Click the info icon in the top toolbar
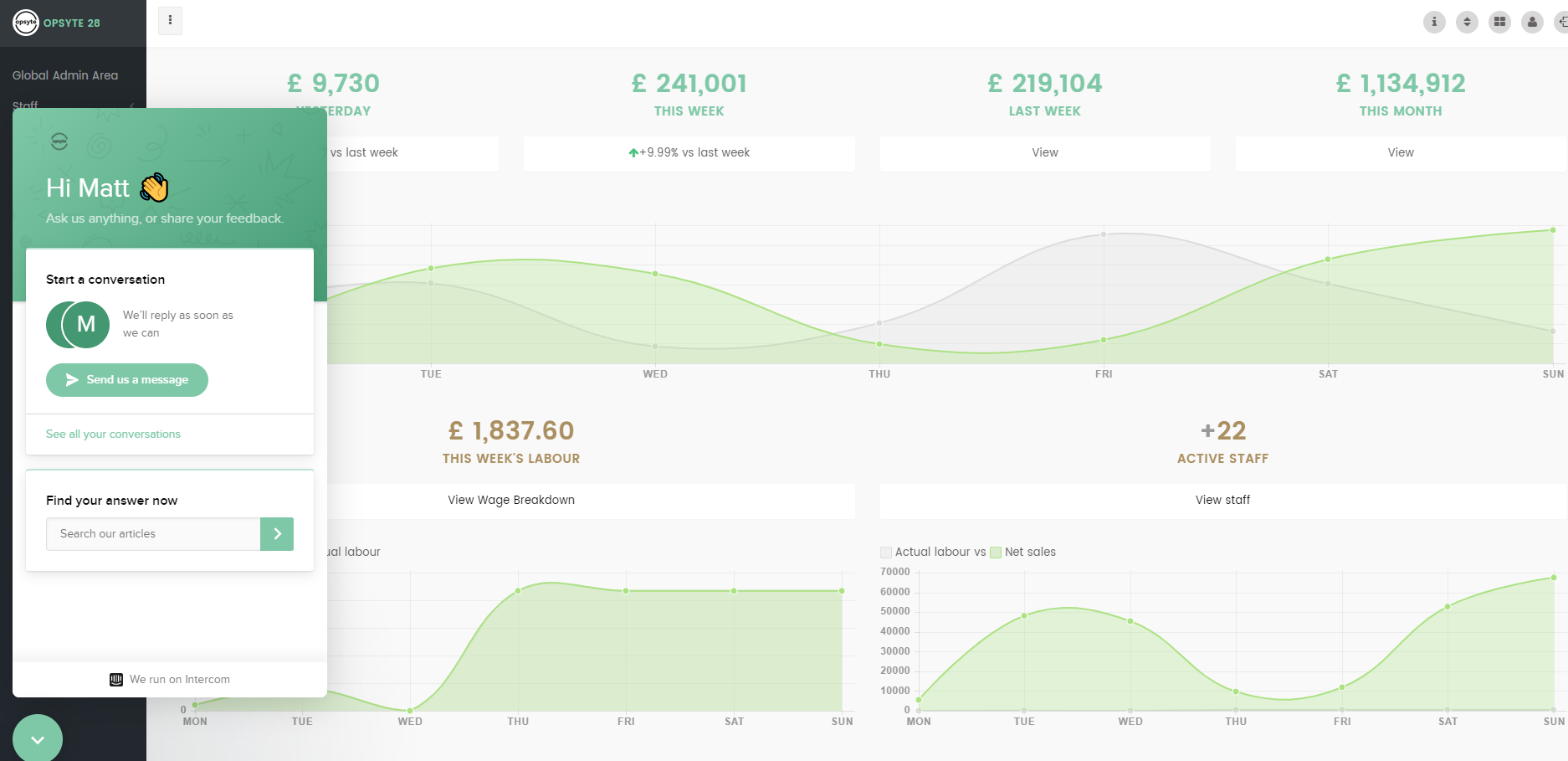The width and height of the screenshot is (1568, 761). click(1434, 22)
